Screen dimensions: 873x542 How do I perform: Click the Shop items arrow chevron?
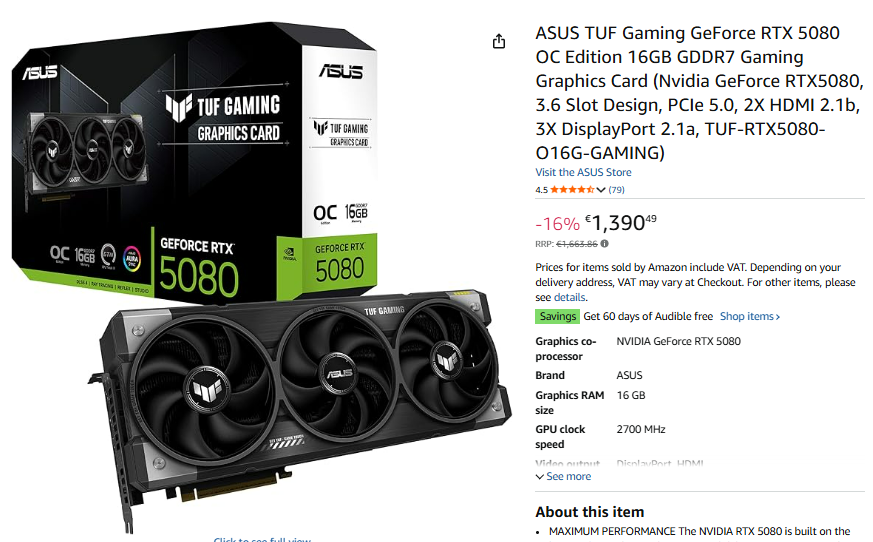point(778,317)
